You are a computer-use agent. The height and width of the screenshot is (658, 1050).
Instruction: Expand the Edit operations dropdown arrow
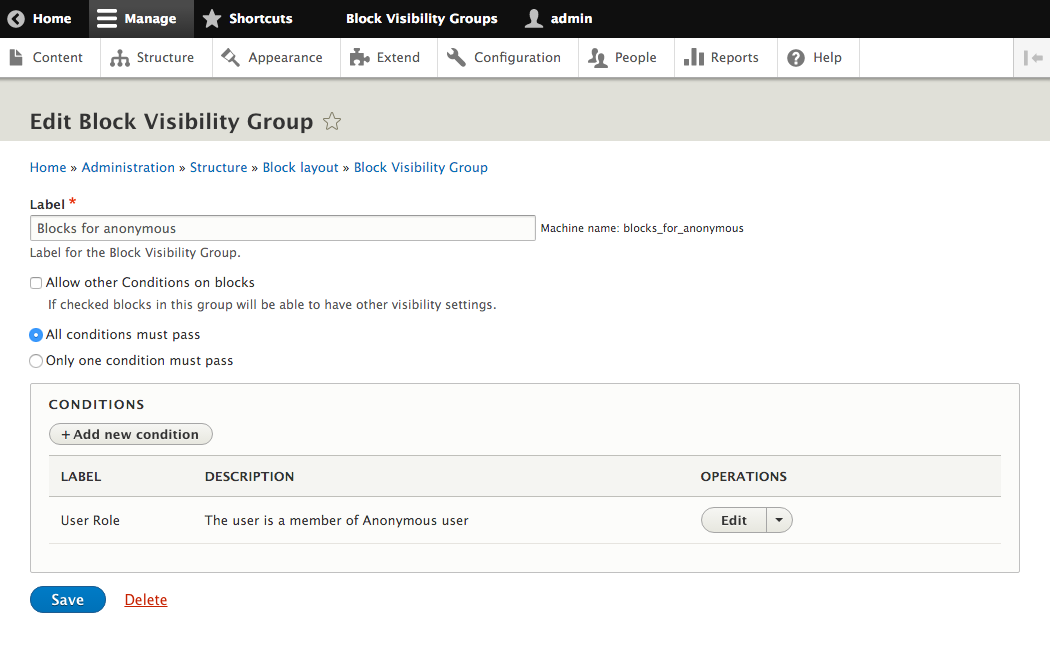point(778,520)
